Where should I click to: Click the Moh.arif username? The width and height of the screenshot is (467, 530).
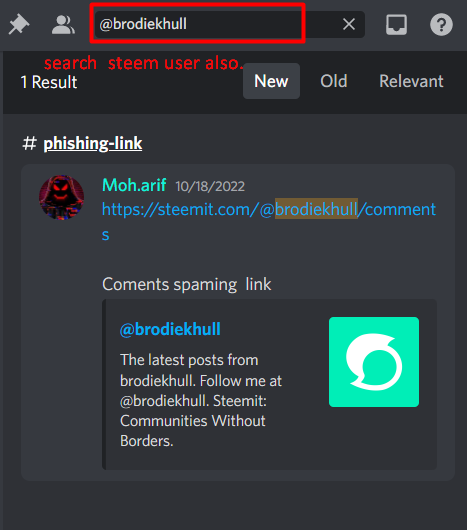134,185
